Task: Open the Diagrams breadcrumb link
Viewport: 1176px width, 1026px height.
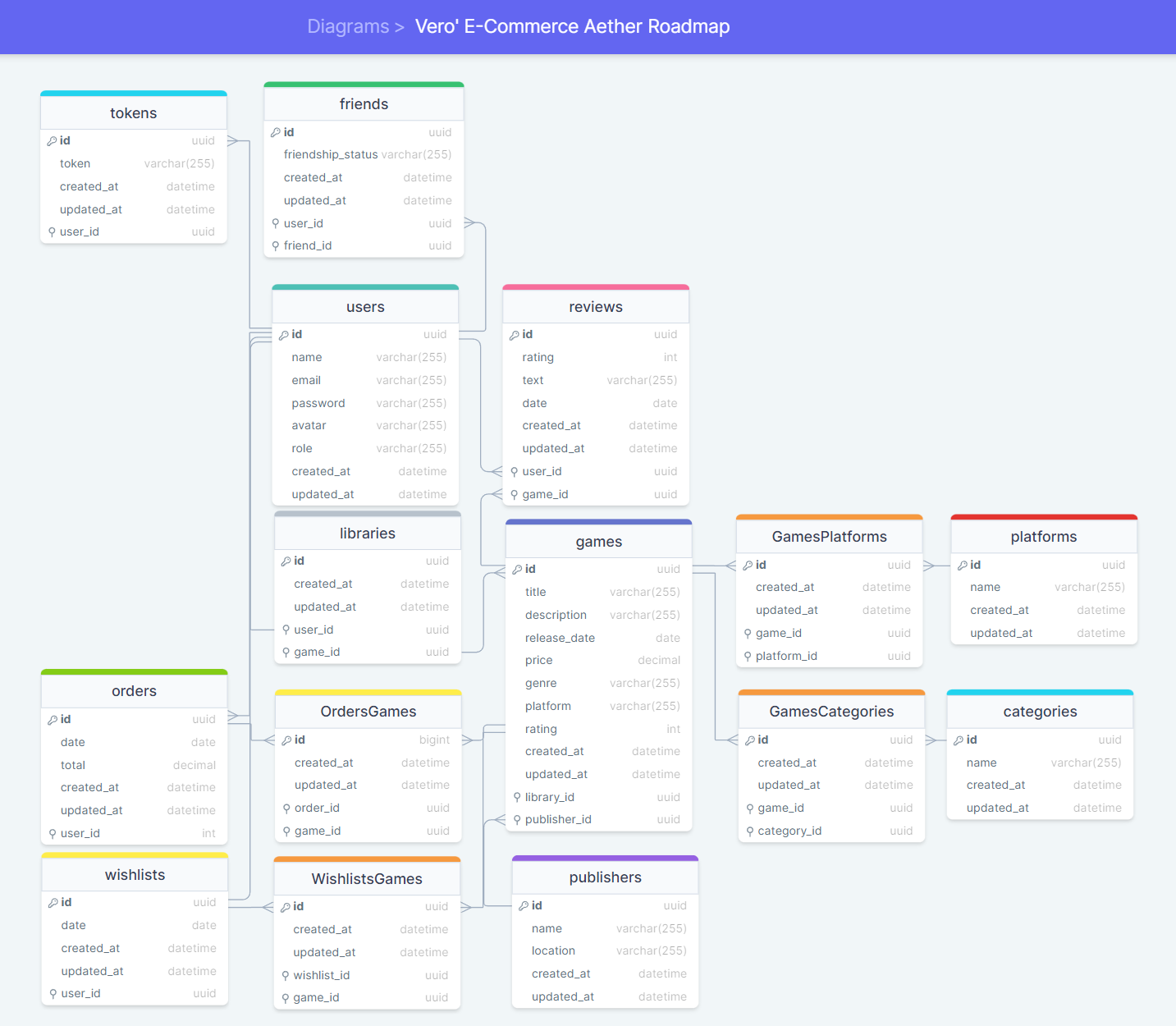Action: [348, 26]
